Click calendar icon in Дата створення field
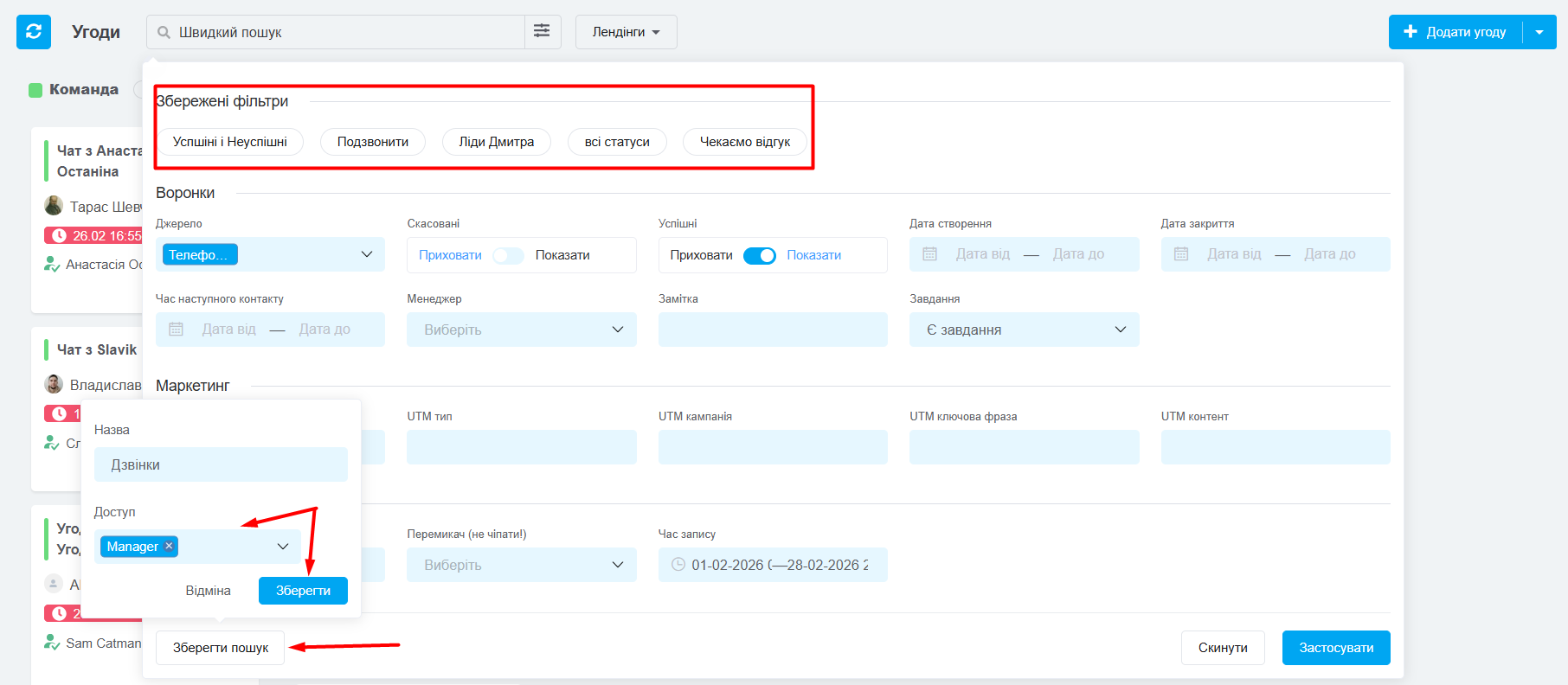The width and height of the screenshot is (1568, 685). (930, 254)
